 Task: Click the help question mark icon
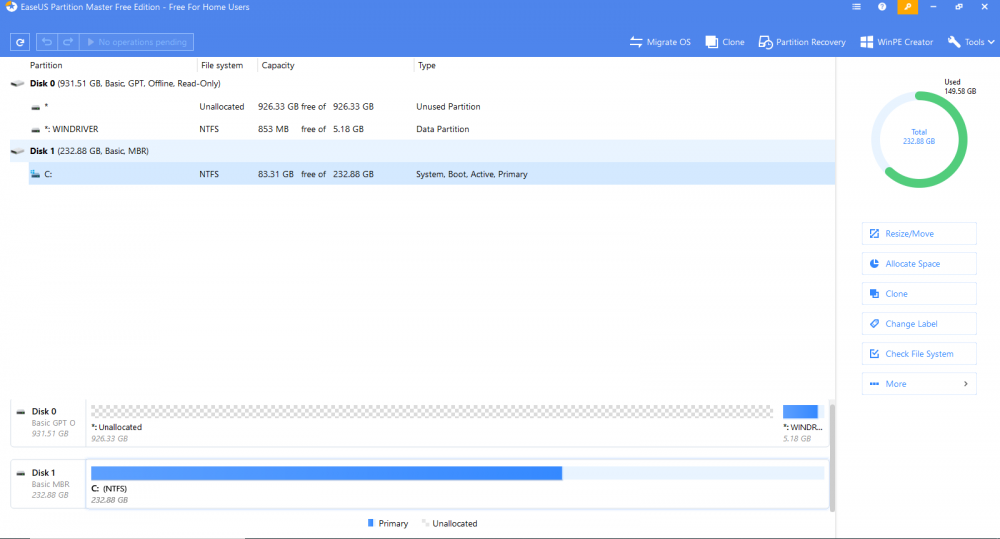(x=881, y=7)
